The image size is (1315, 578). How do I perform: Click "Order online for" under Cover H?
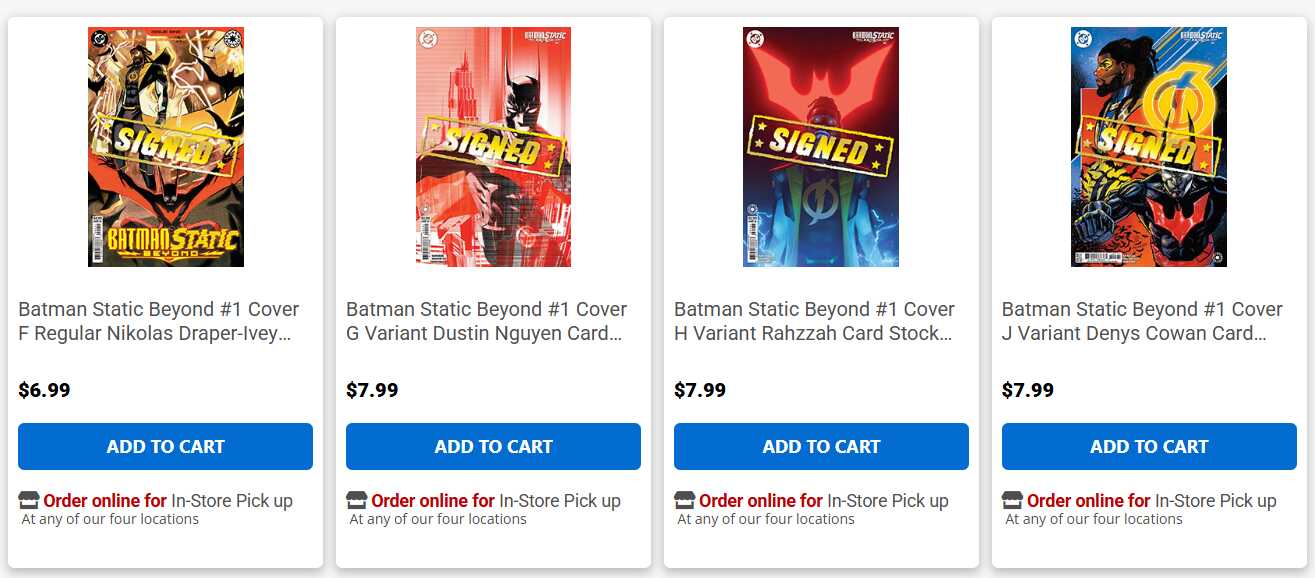[x=761, y=500]
